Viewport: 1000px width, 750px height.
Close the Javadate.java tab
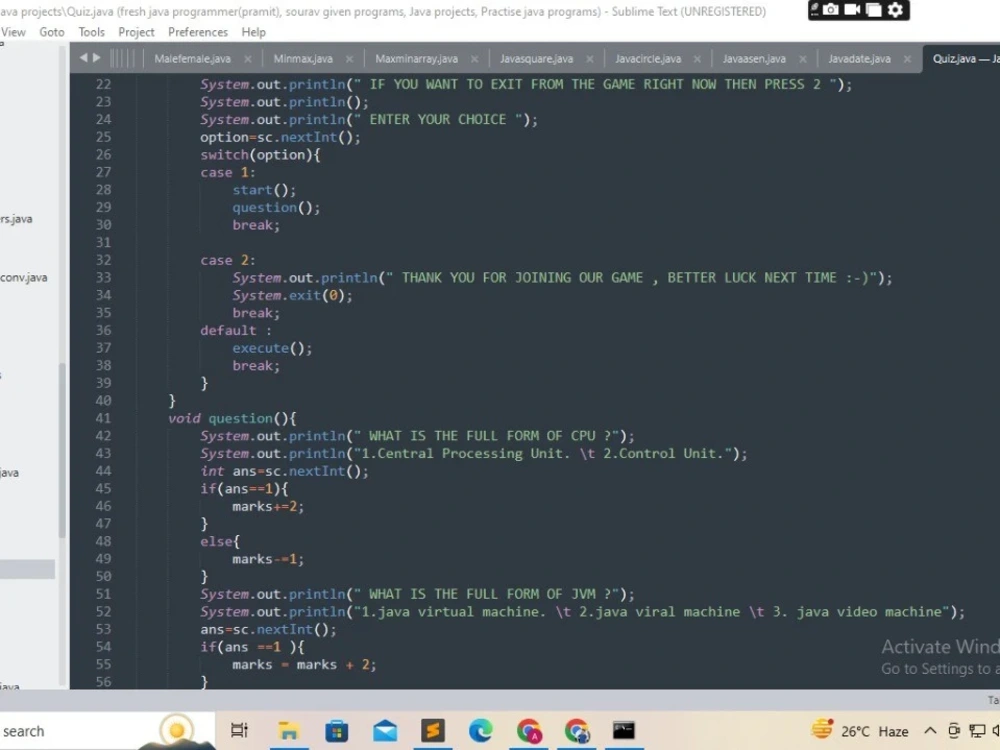pos(907,59)
